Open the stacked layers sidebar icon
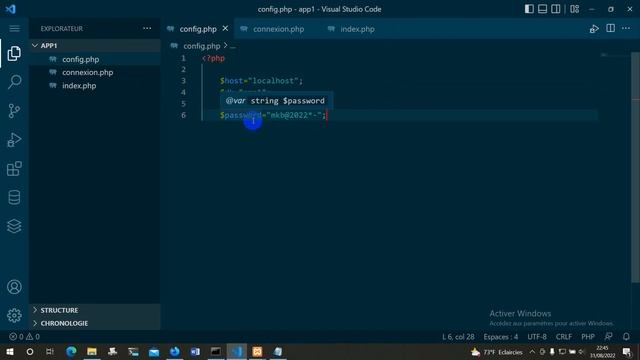 [x=14, y=226]
